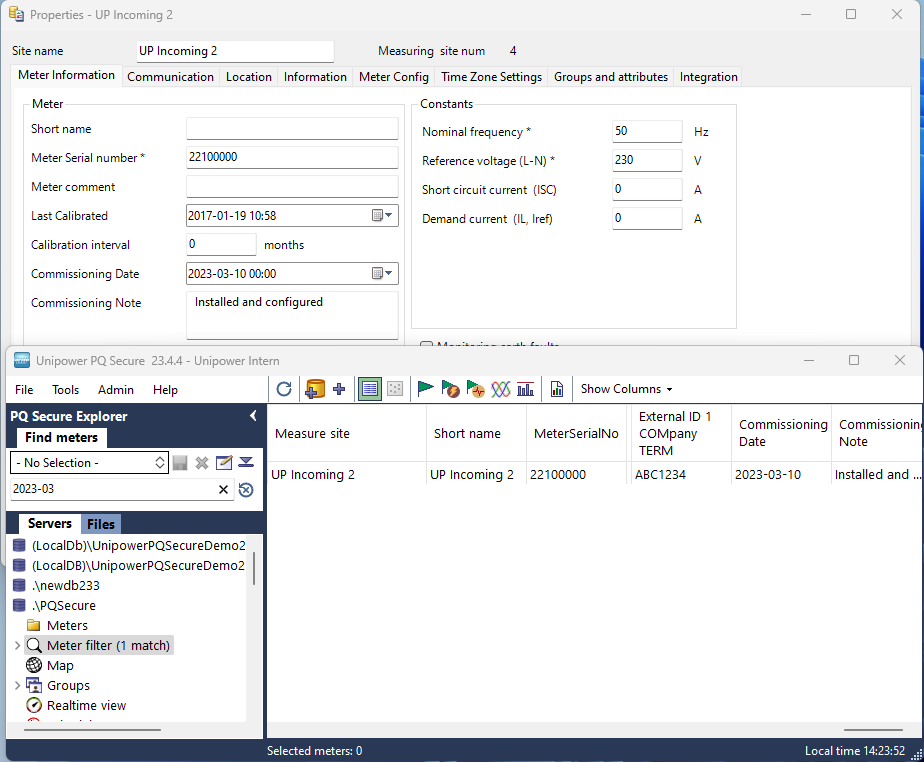Open the Tools menu
The image size is (924, 762).
[x=65, y=390]
